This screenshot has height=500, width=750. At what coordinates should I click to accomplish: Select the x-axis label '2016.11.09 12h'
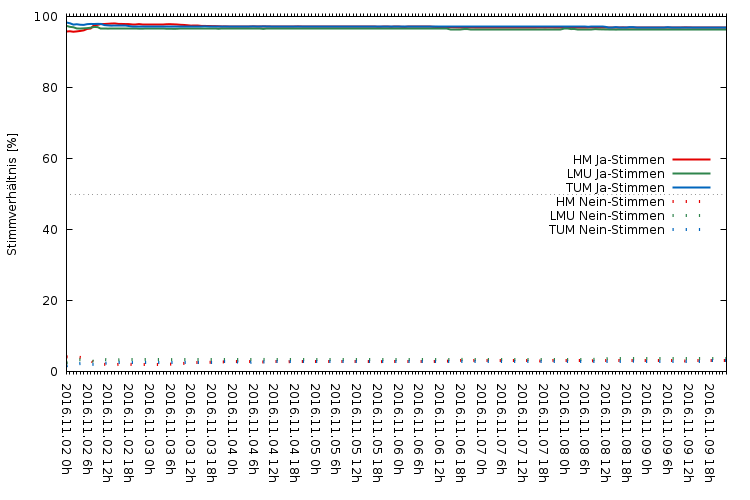[x=688, y=433]
